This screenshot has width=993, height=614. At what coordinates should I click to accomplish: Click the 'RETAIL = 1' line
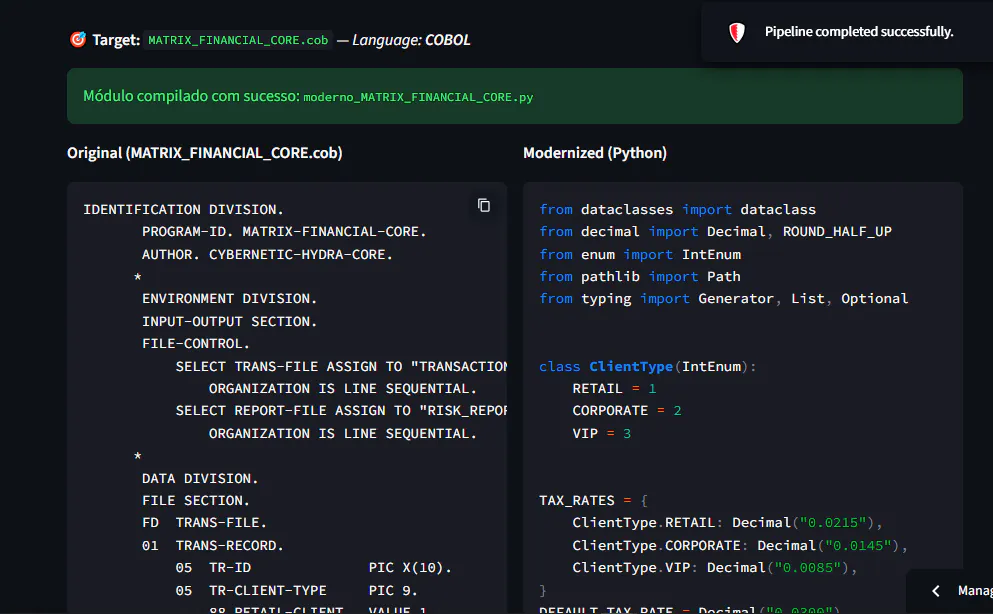[614, 389]
